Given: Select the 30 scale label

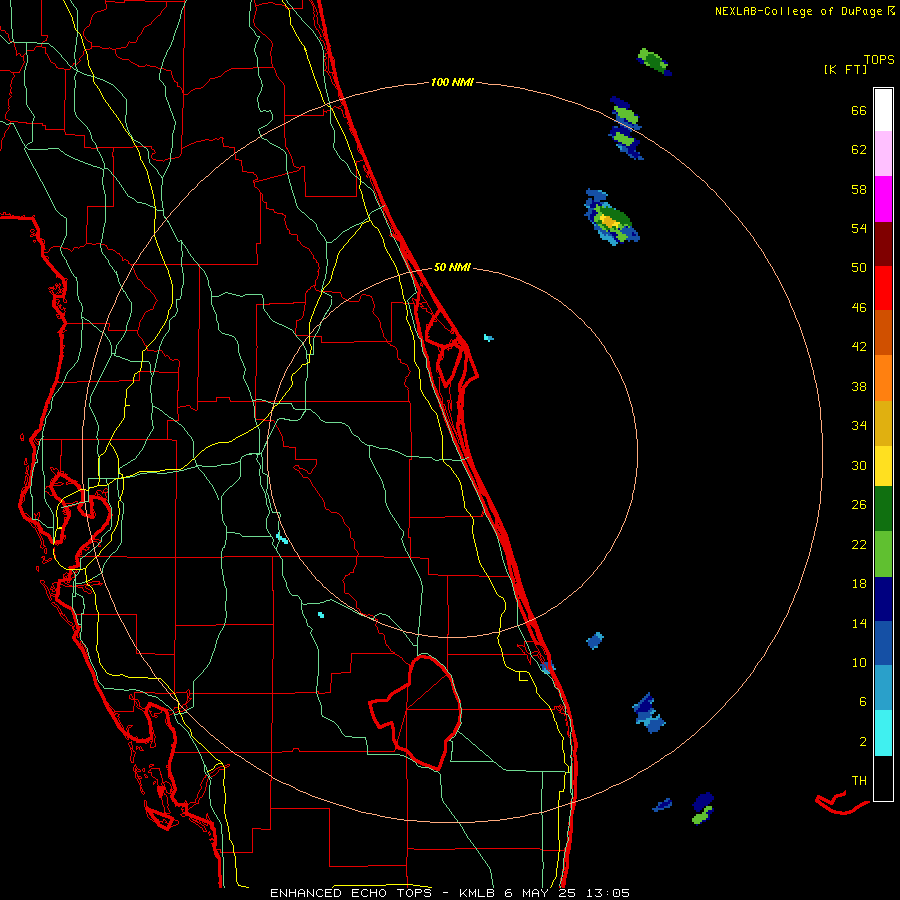Looking at the screenshot, I should pos(859,465).
